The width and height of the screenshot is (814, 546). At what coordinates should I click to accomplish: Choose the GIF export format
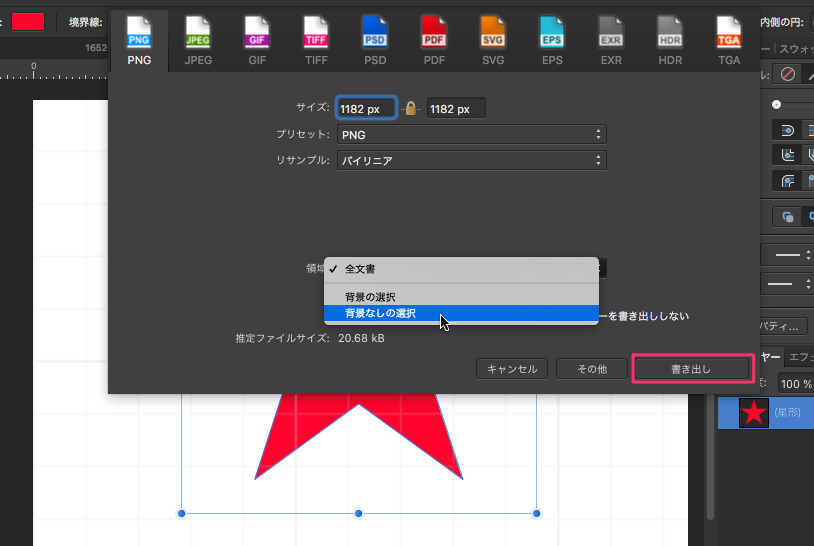pos(257,41)
